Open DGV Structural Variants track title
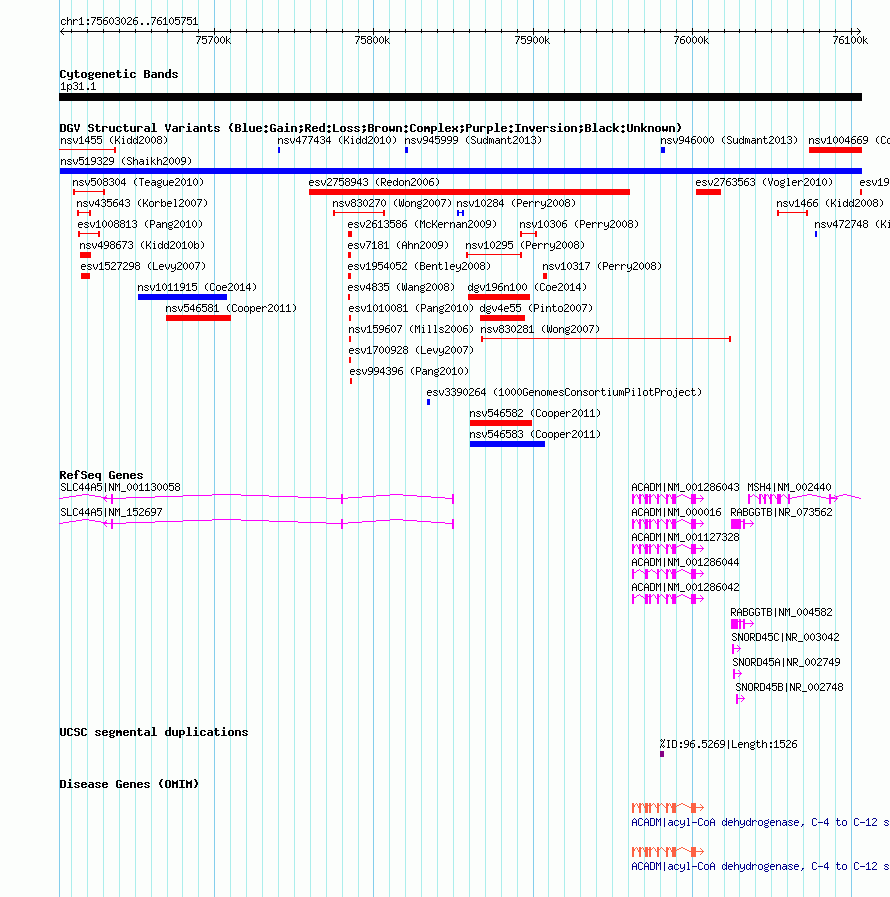Image resolution: width=890 pixels, height=897 pixels. (371, 128)
